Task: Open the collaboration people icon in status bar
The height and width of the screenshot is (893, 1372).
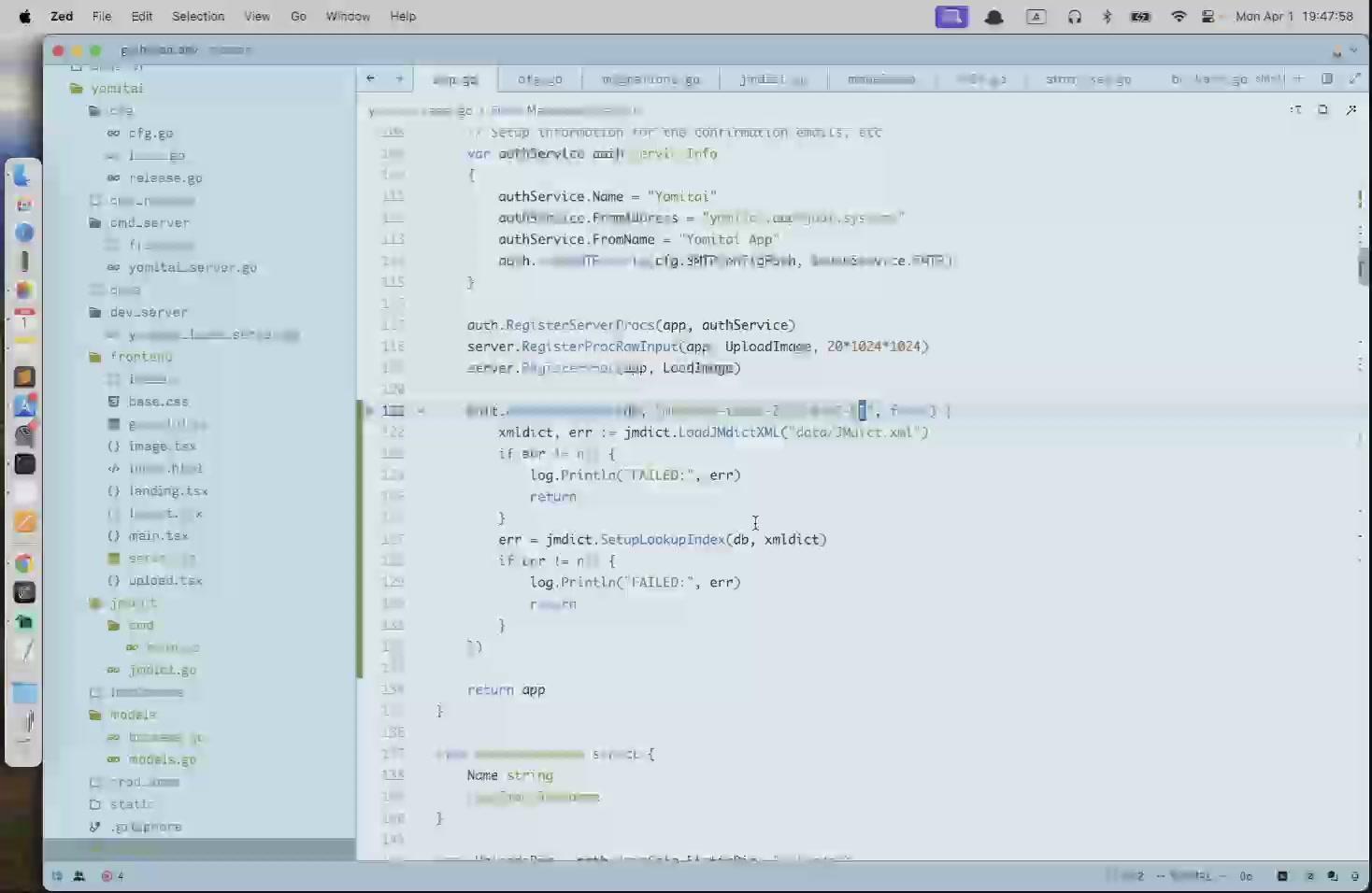Action: [79, 876]
